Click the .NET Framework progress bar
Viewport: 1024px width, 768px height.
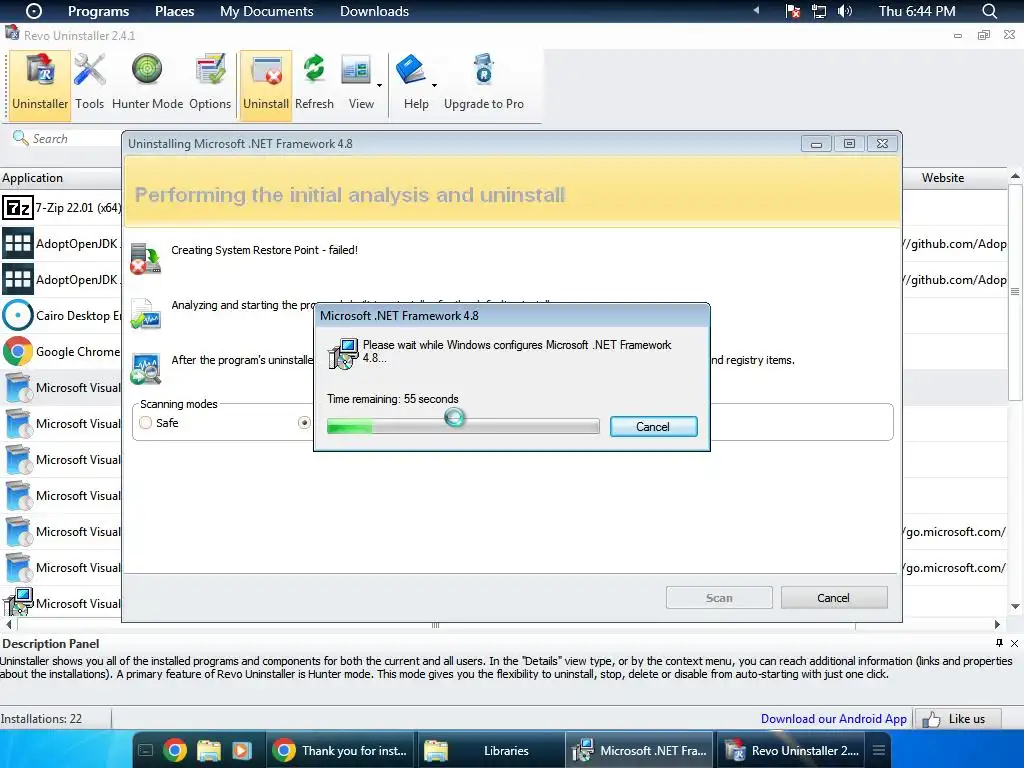coord(463,427)
